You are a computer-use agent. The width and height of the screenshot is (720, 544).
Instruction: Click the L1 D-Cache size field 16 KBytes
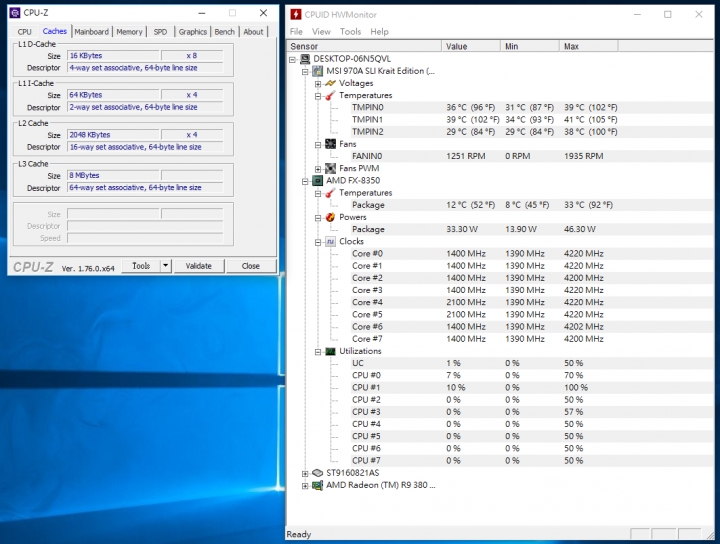113,56
